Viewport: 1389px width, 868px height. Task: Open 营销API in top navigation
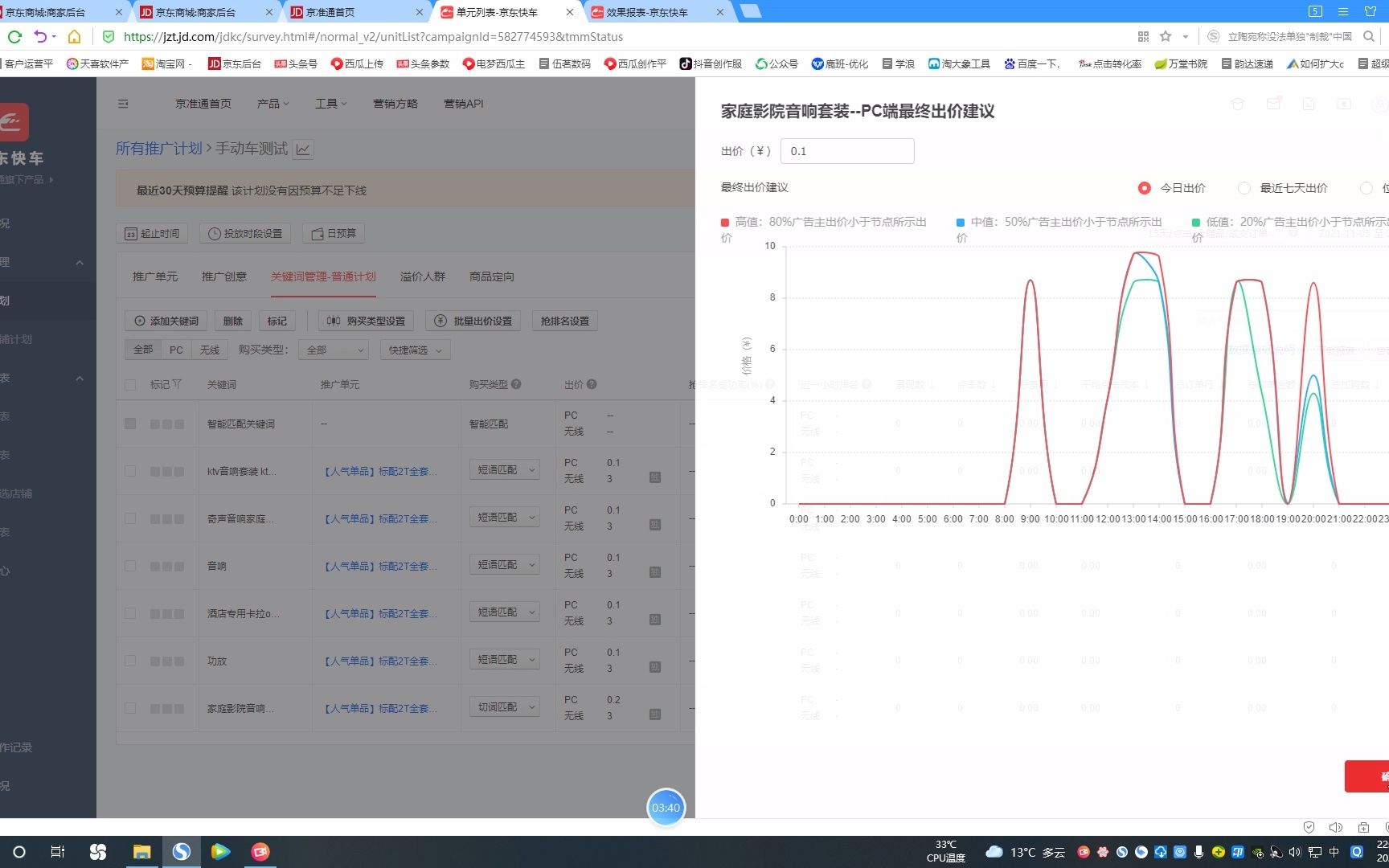tap(464, 104)
